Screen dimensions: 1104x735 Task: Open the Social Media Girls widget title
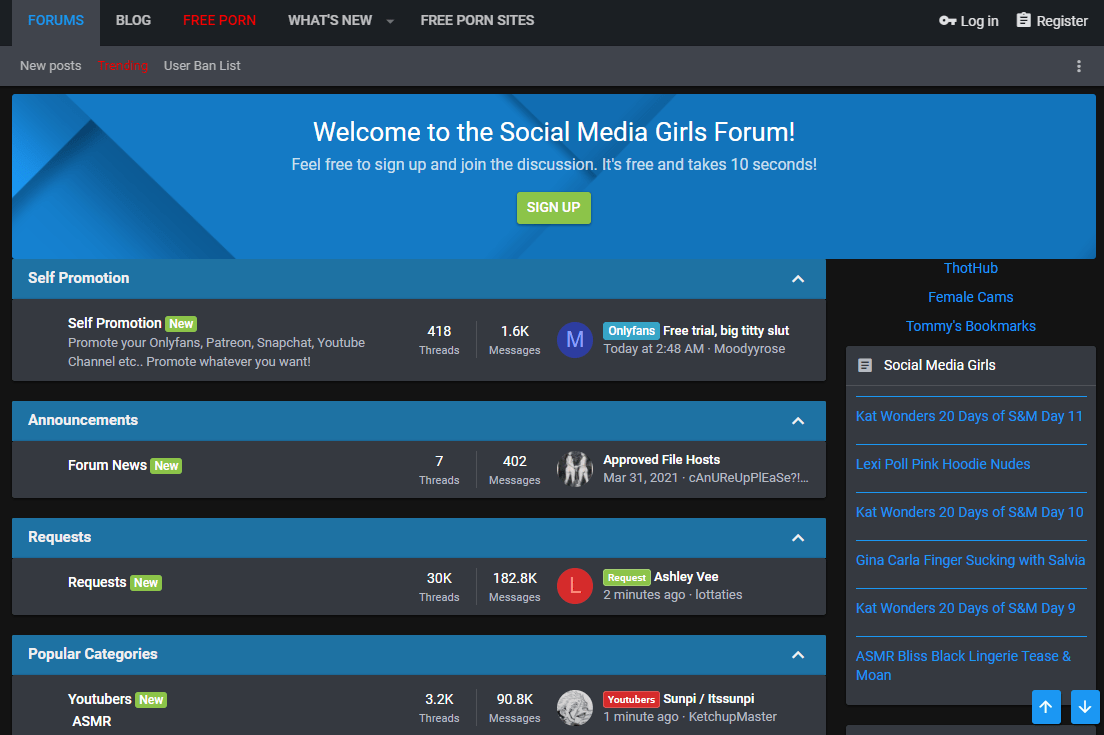(x=940, y=365)
